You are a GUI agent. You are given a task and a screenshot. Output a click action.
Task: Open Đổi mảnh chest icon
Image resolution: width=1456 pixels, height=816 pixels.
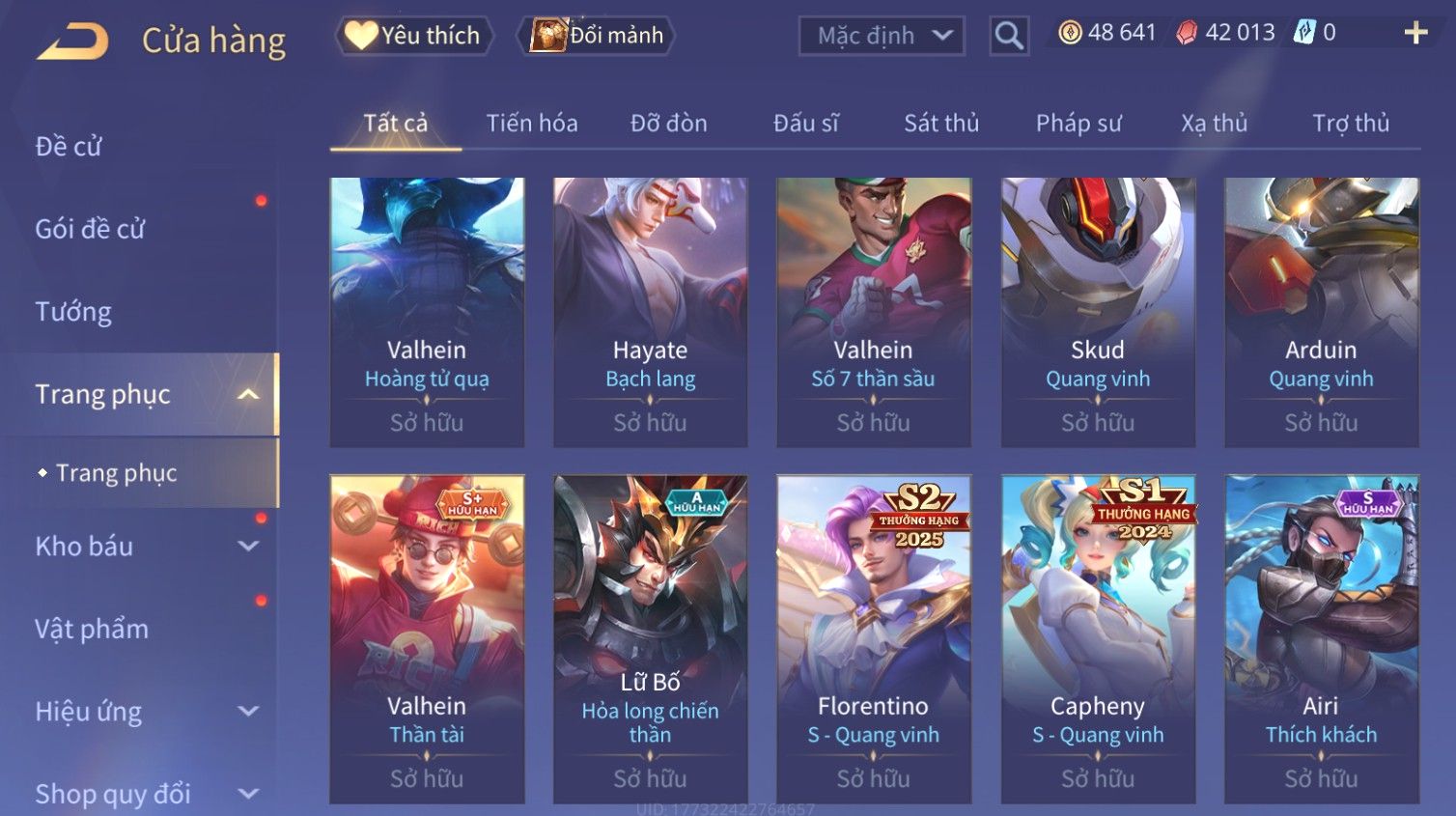(x=597, y=36)
